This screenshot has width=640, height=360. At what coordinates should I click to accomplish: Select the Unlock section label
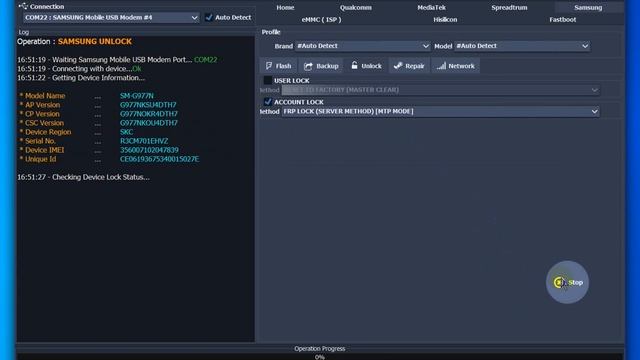371,66
